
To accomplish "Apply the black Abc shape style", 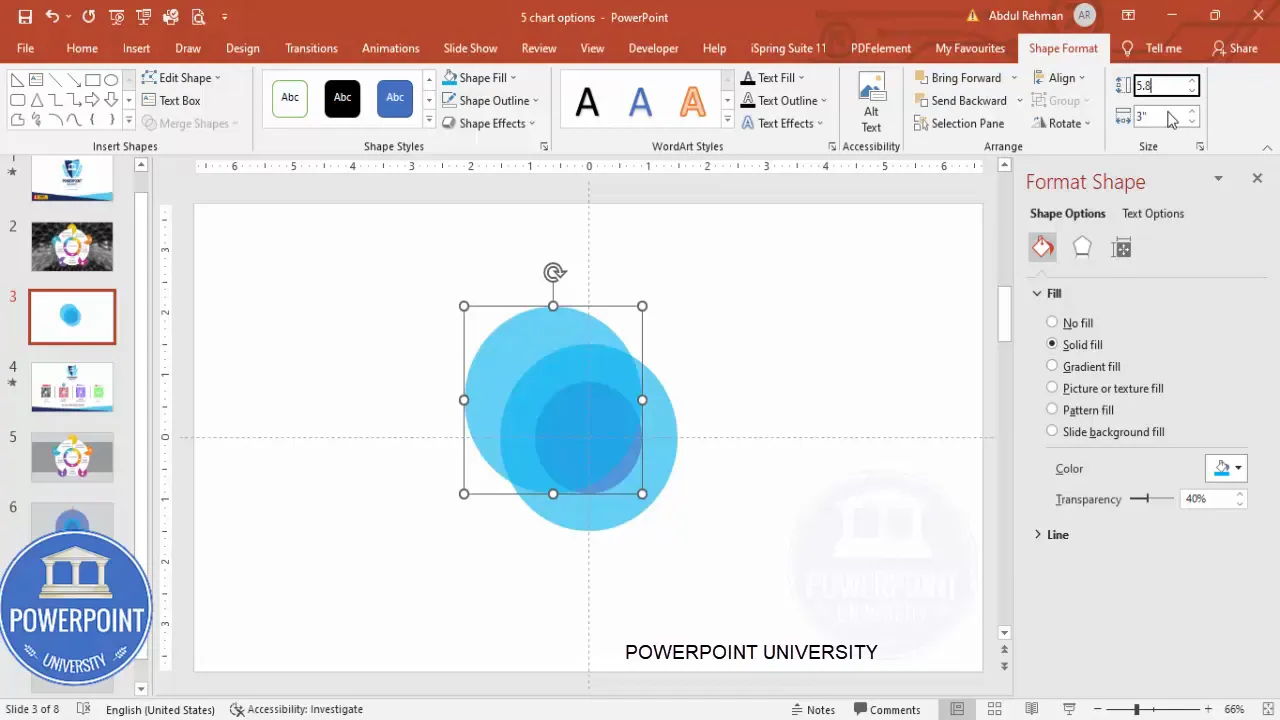I will [342, 98].
